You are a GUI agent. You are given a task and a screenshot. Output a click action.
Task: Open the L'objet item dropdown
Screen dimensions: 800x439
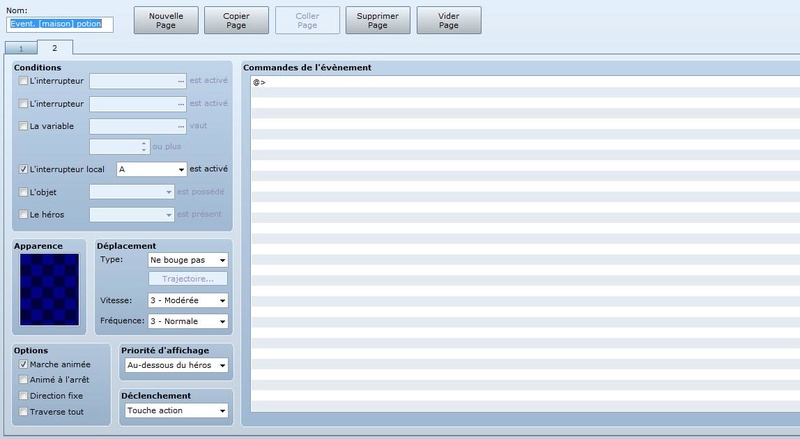[x=132, y=192]
